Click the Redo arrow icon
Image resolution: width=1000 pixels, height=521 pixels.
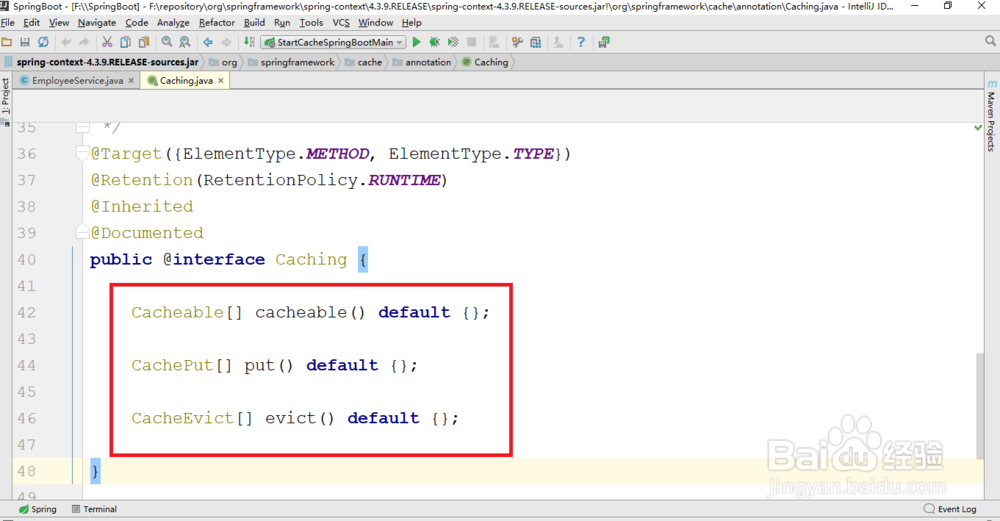pos(84,42)
